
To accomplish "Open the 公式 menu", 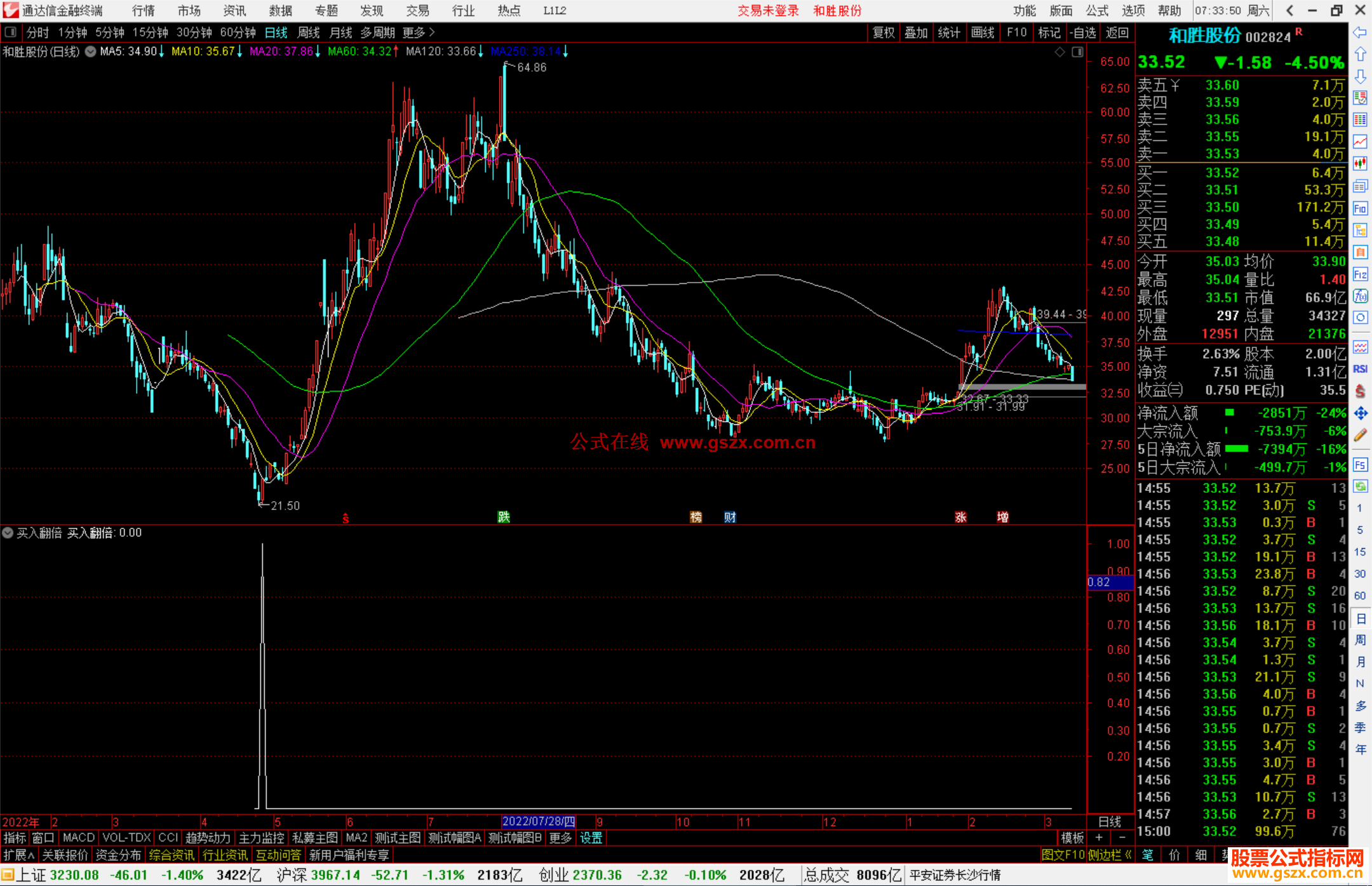I will (x=1097, y=10).
